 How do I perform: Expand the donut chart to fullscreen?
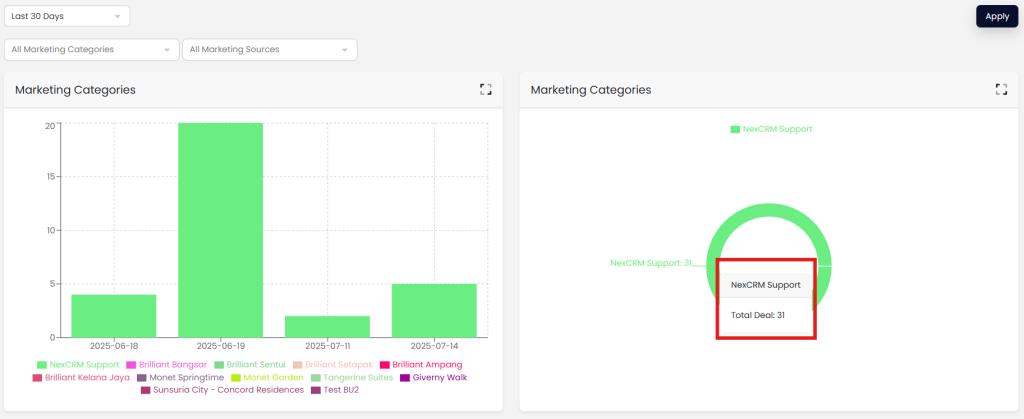click(1001, 90)
